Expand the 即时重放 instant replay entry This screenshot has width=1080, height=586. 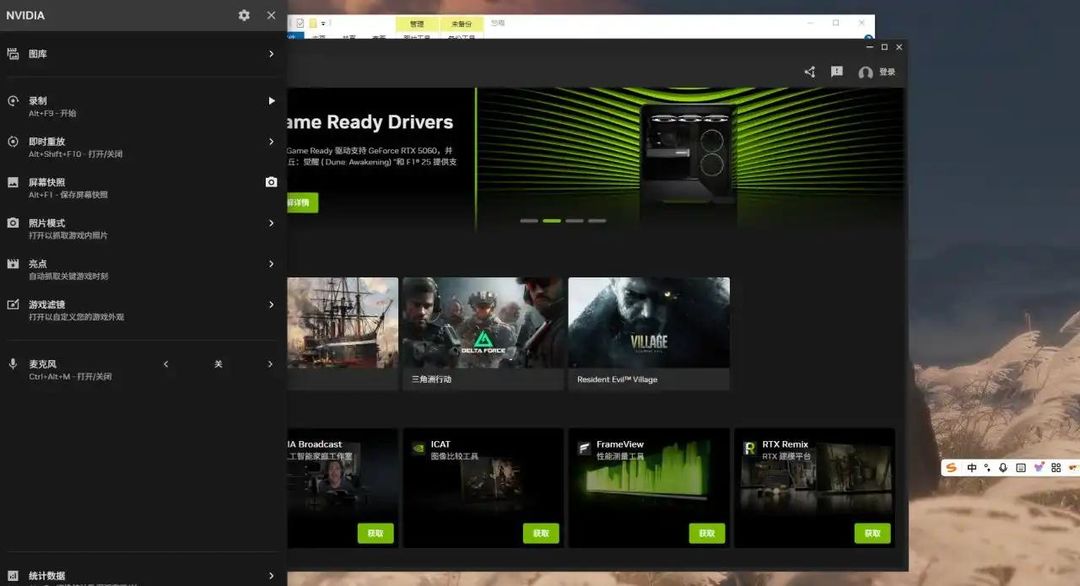point(143,147)
